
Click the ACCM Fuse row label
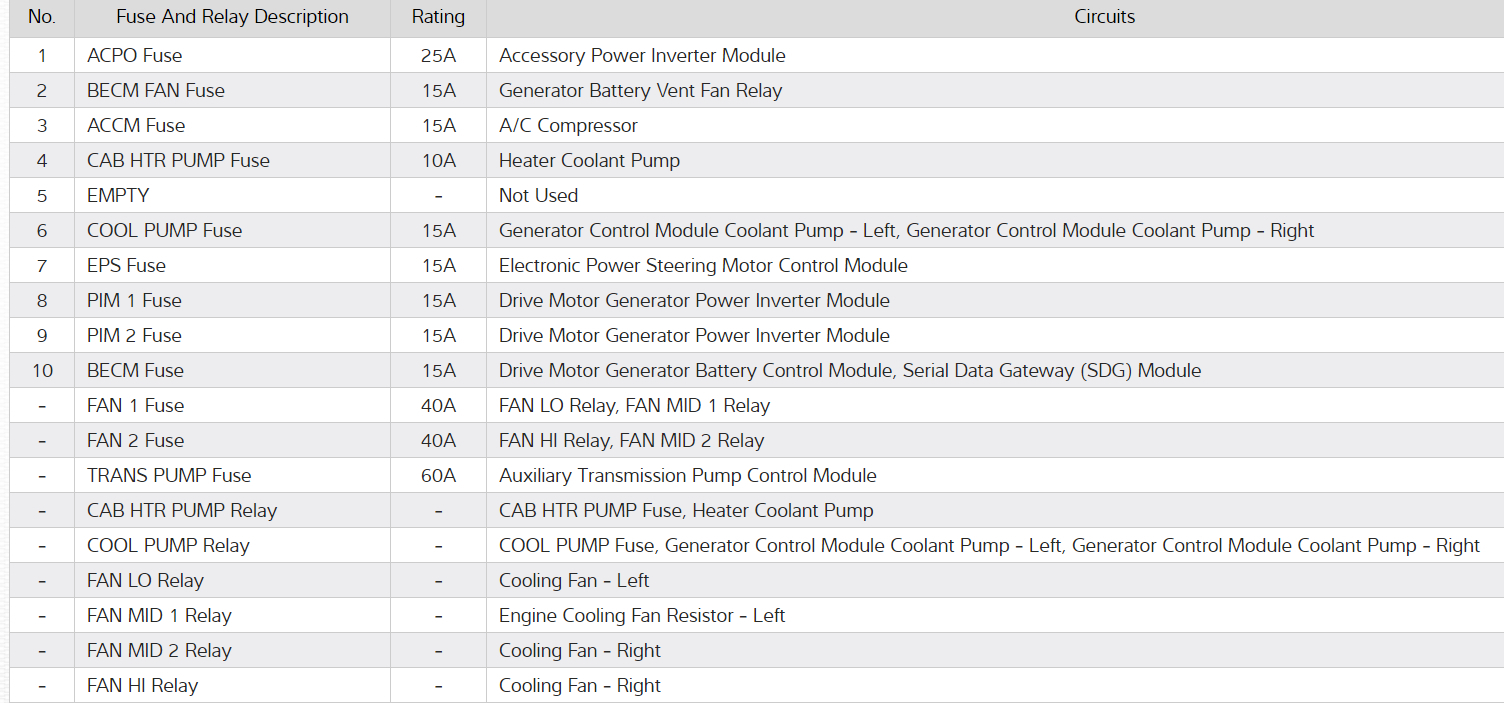coord(136,125)
